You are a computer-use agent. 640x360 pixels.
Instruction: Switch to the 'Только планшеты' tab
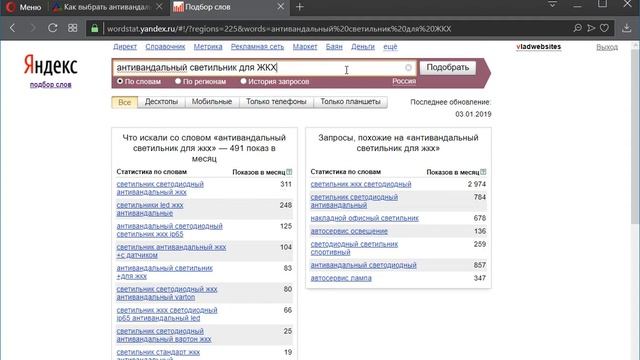[x=350, y=102]
